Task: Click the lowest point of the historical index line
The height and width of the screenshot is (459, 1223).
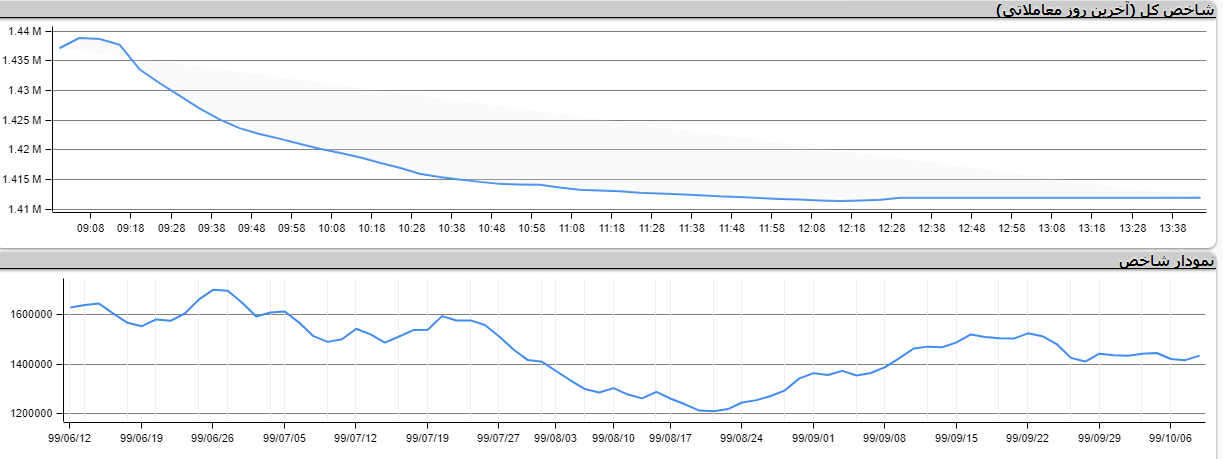Action: click(713, 411)
